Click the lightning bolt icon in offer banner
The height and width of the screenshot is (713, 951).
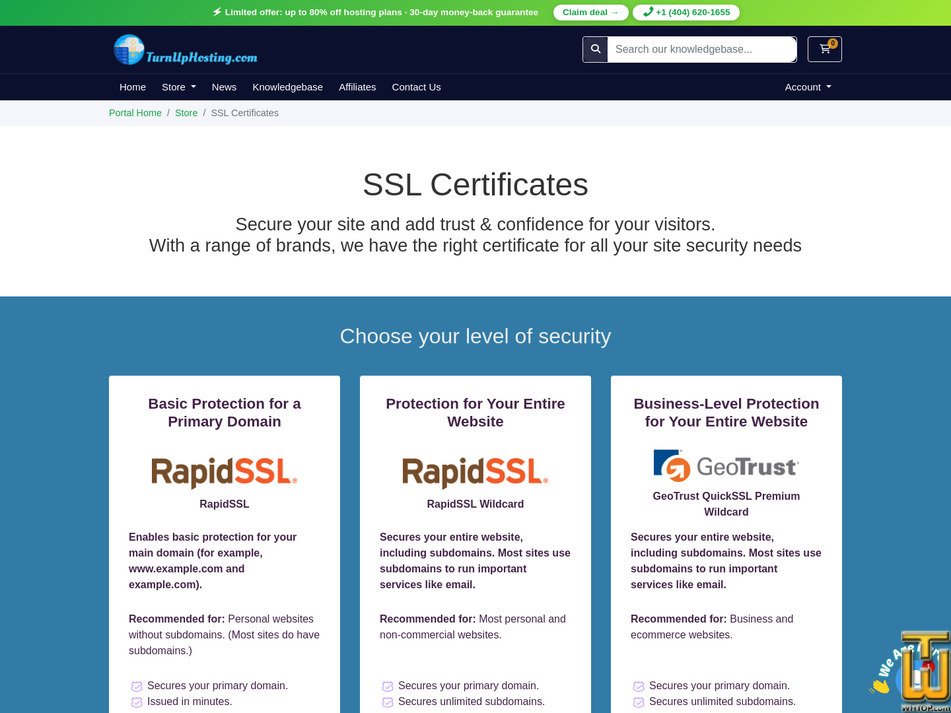click(217, 12)
